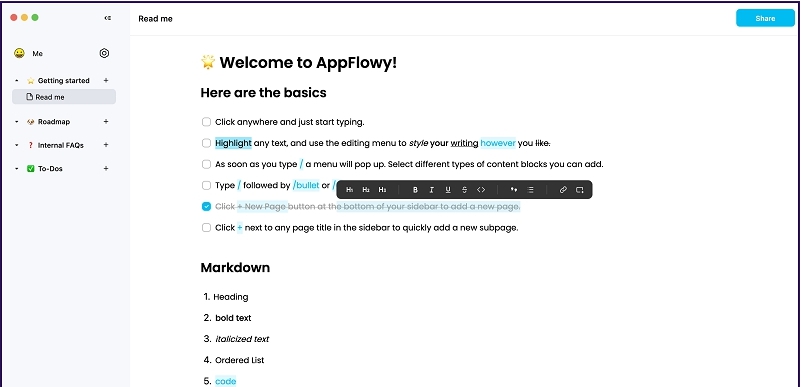Check the 'Click + next to any page' checkbox
Screen dimensions: 801x387
click(206, 228)
